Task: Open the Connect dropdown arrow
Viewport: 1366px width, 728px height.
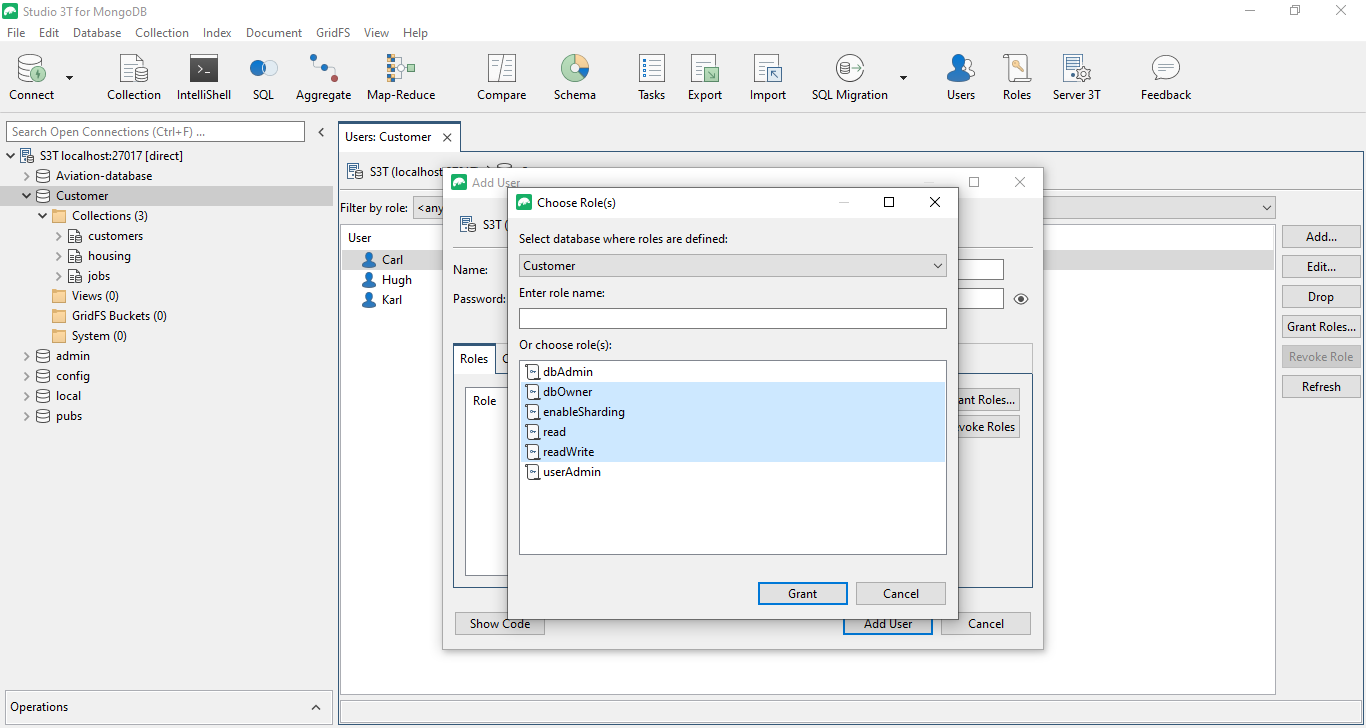Action: click(70, 78)
